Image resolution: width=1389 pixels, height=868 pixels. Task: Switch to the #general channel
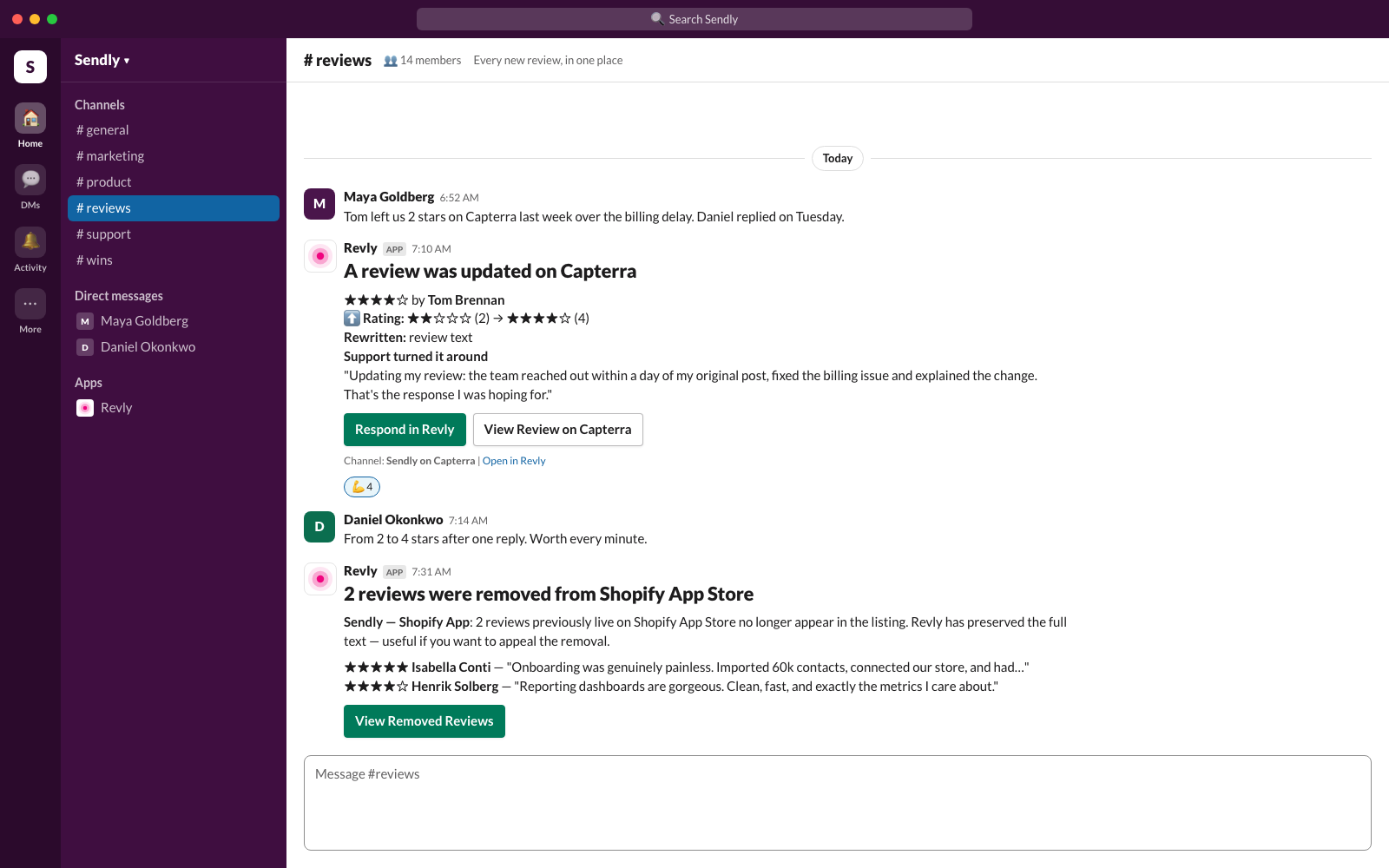coord(174,130)
